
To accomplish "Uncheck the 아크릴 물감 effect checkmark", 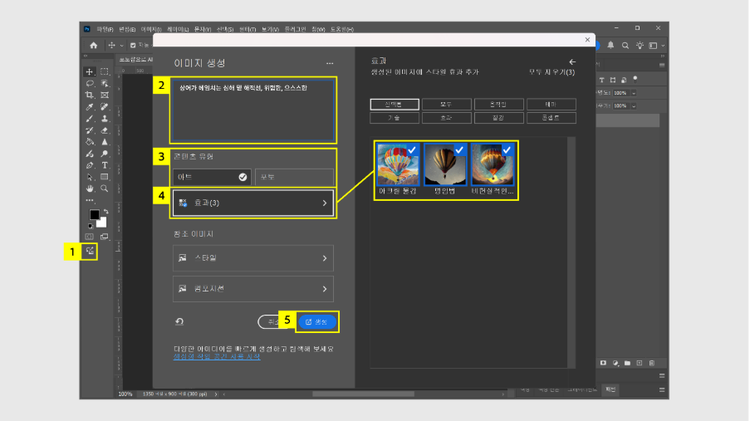I will (x=412, y=150).
